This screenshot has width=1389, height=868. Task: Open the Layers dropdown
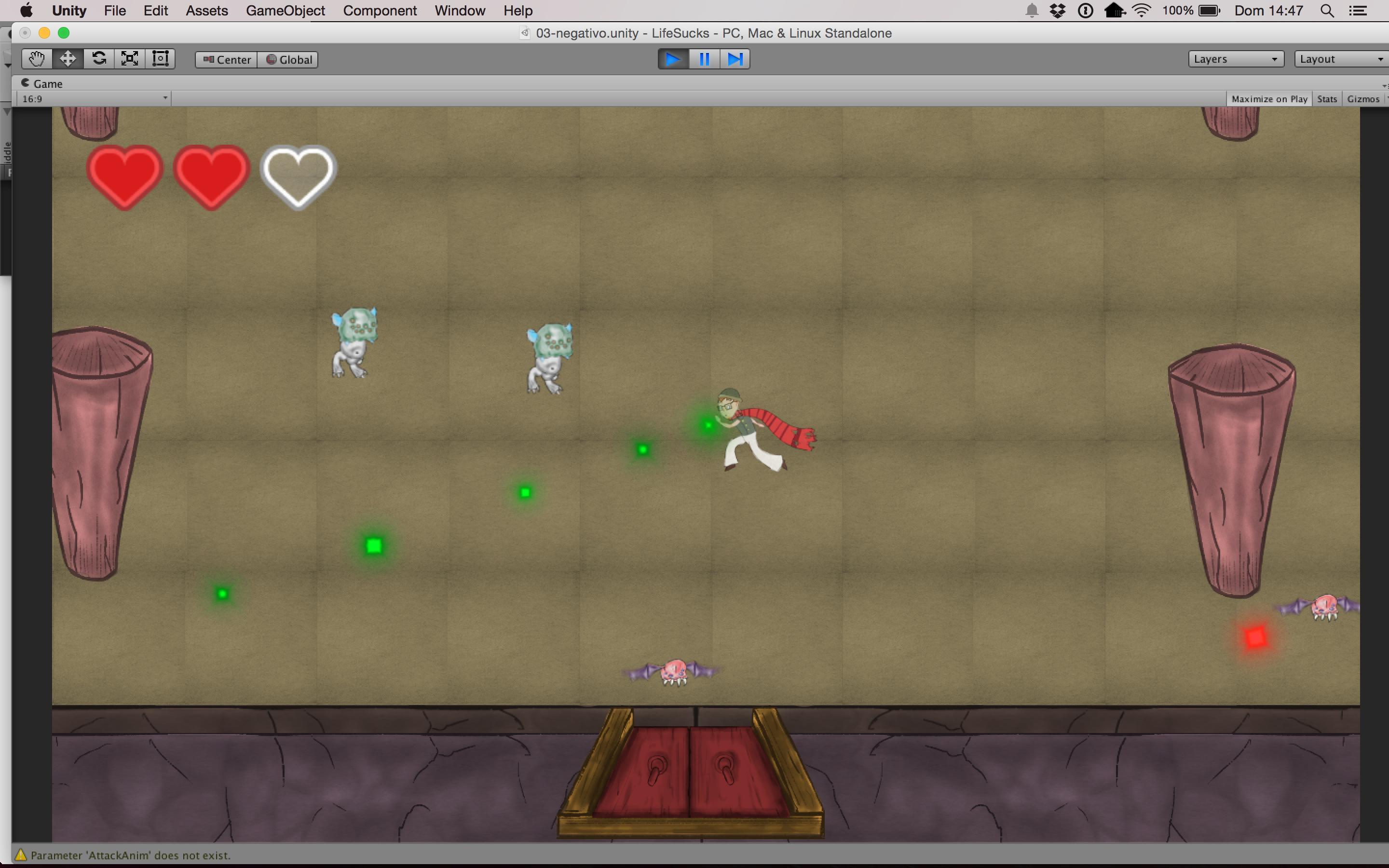(x=1235, y=59)
